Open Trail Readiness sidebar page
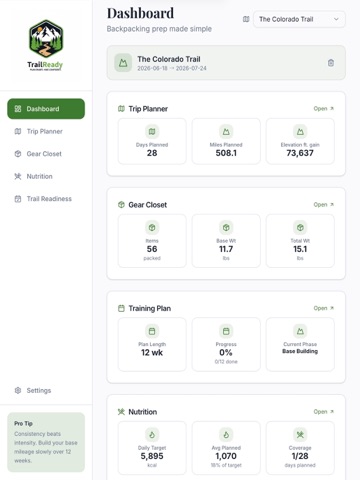 (x=46, y=199)
